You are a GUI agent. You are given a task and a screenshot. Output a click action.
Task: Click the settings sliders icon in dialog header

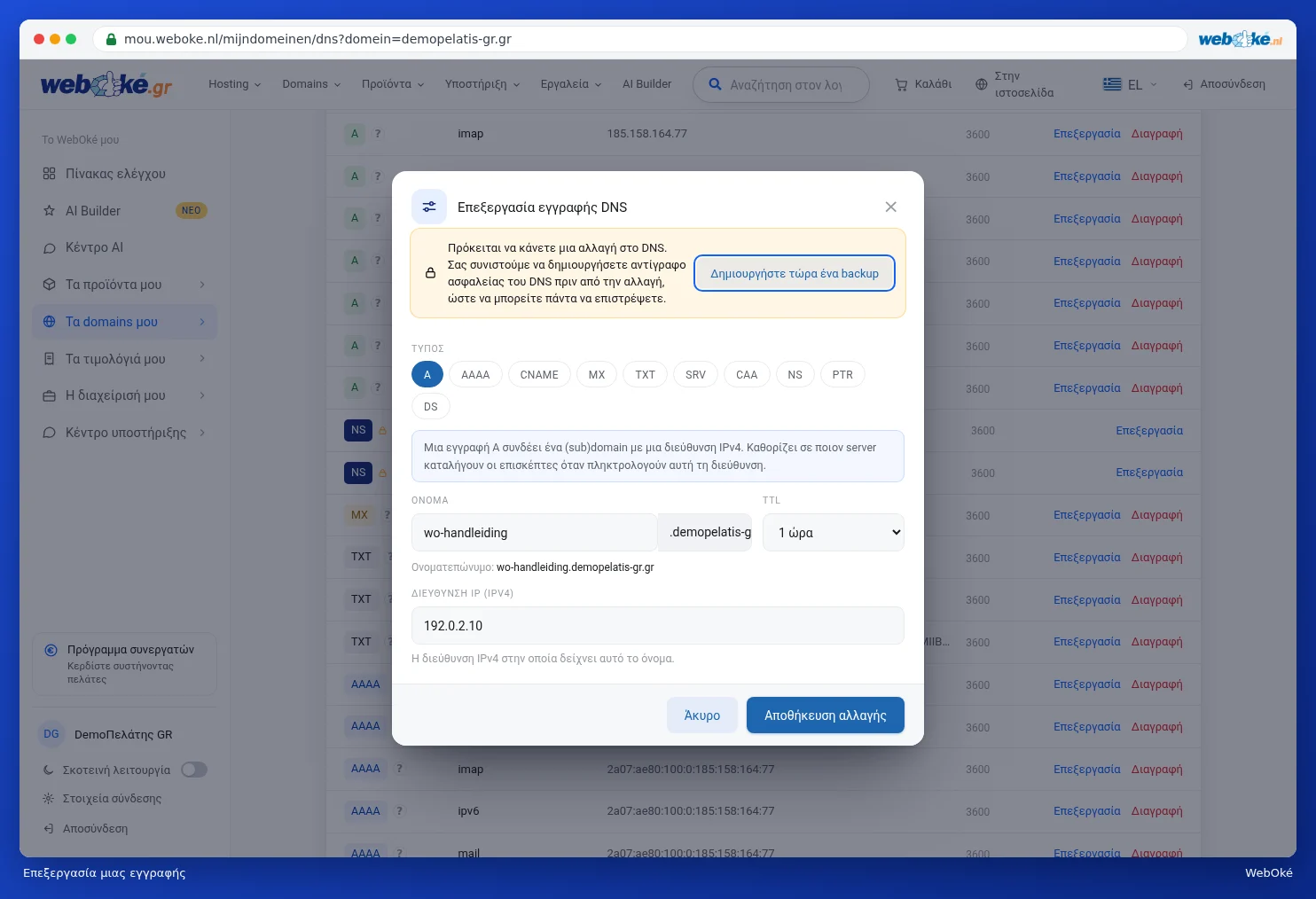pos(429,207)
